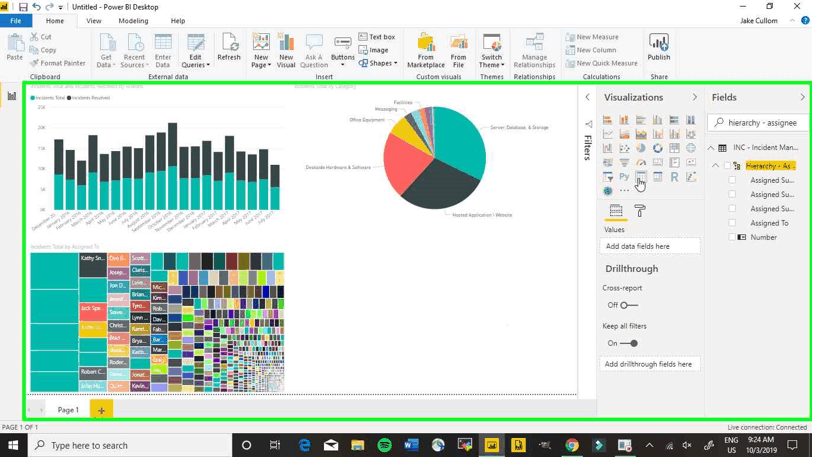Open the Shapes dropdown

(x=378, y=63)
